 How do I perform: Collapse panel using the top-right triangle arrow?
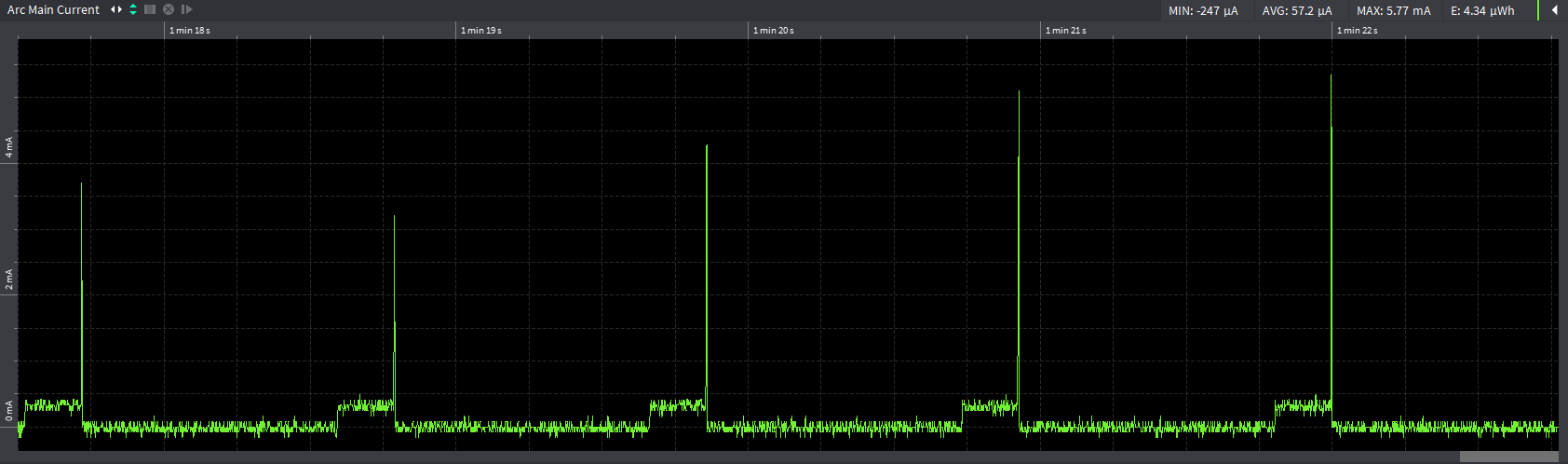[x=1554, y=10]
